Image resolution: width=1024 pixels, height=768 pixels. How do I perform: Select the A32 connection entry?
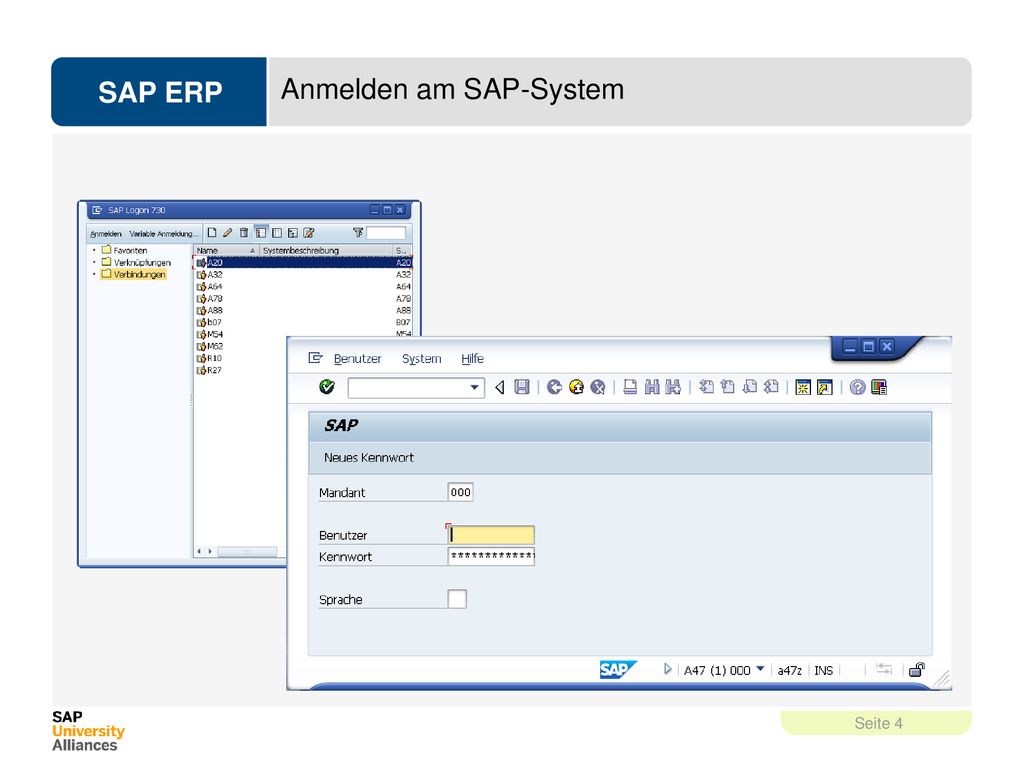pyautogui.click(x=304, y=274)
